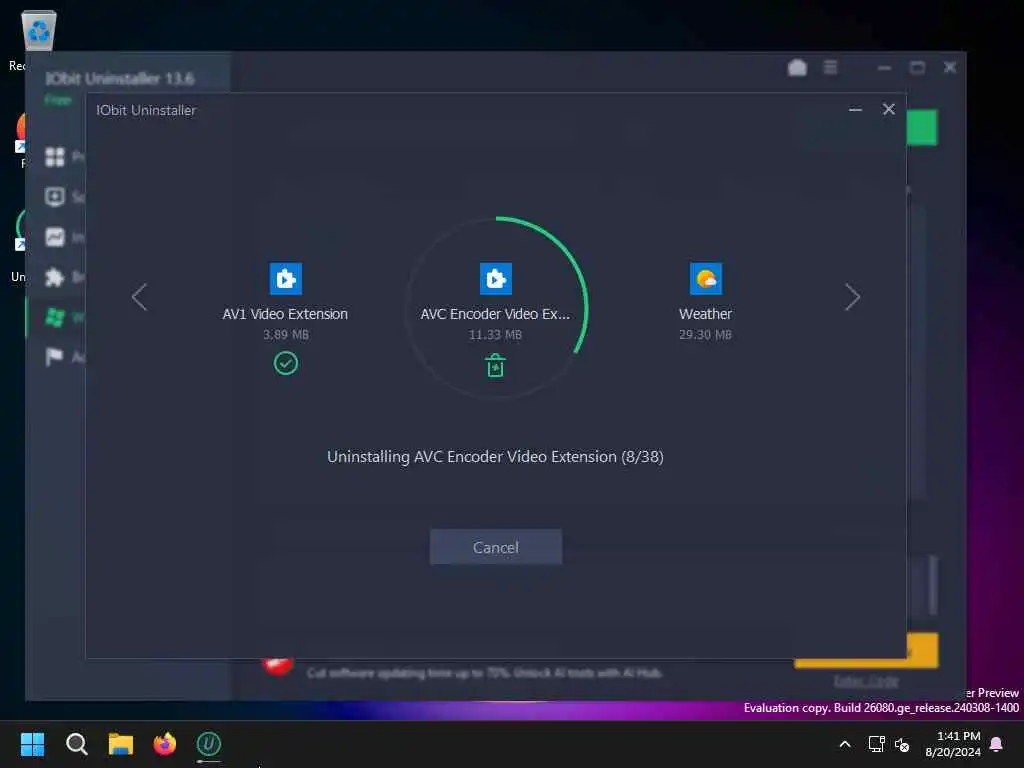Screen dimensions: 1024x768
Task: Open the hamburger menu in main window
Action: [x=831, y=67]
